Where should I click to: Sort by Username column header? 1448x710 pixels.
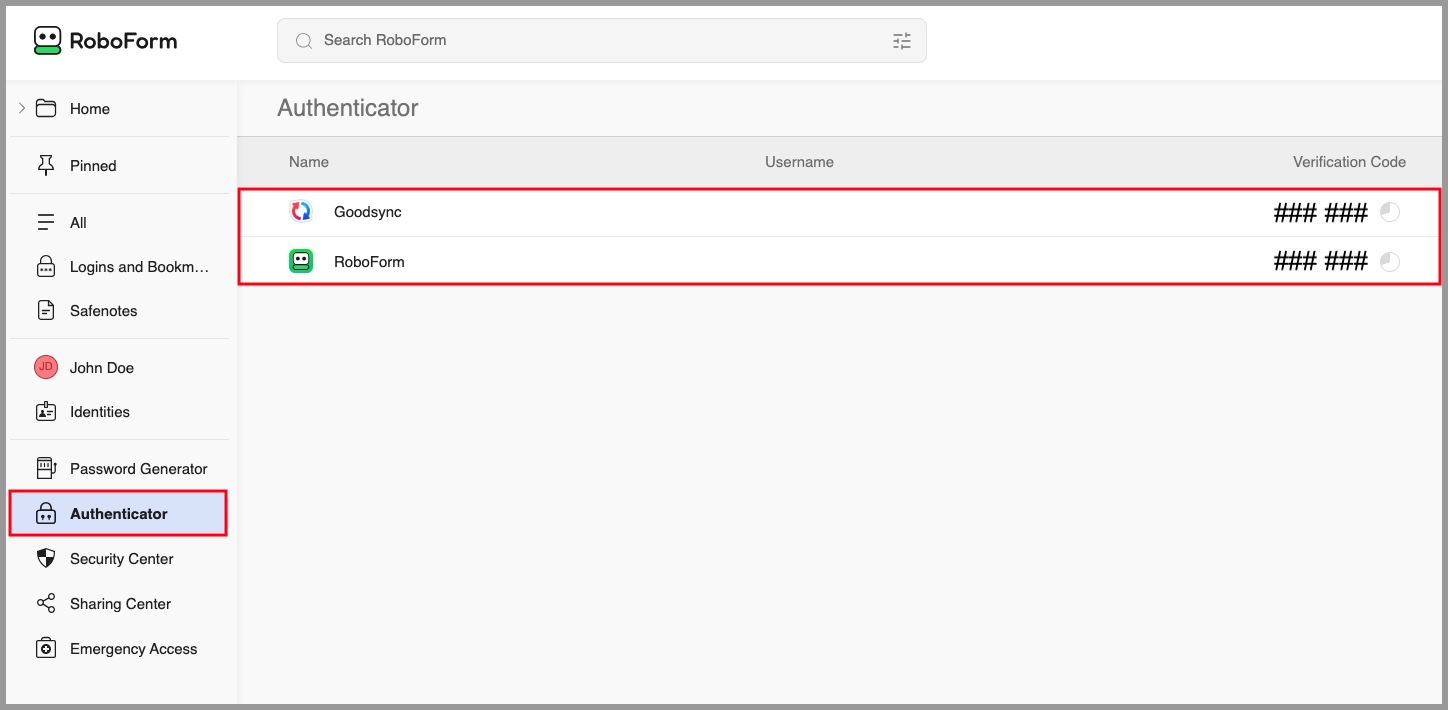[x=799, y=162]
